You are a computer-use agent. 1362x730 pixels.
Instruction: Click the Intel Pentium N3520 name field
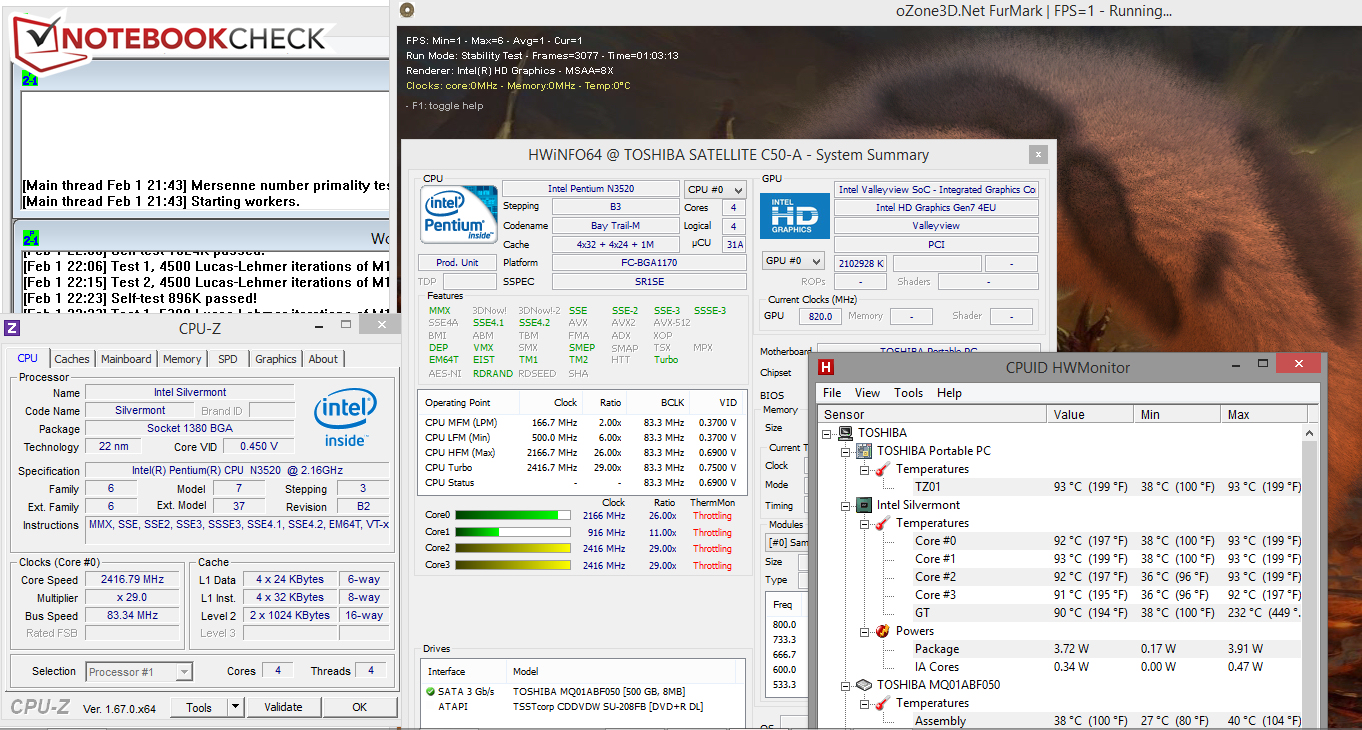tap(591, 189)
